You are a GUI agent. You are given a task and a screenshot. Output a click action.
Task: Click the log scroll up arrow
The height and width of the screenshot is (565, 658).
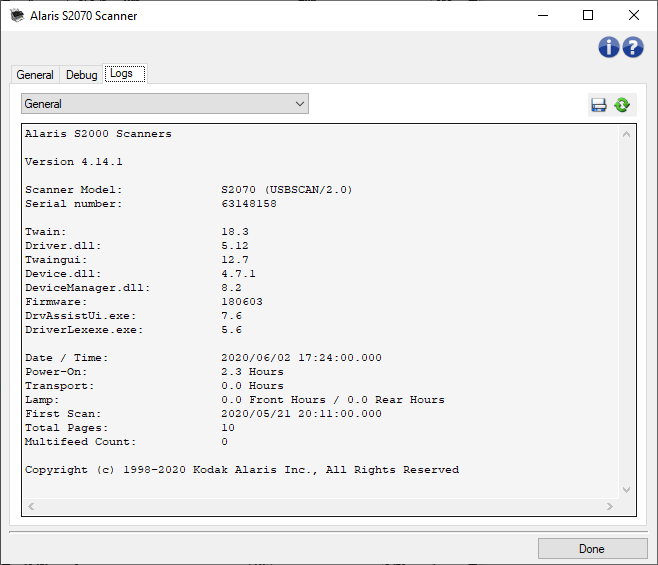point(627,134)
